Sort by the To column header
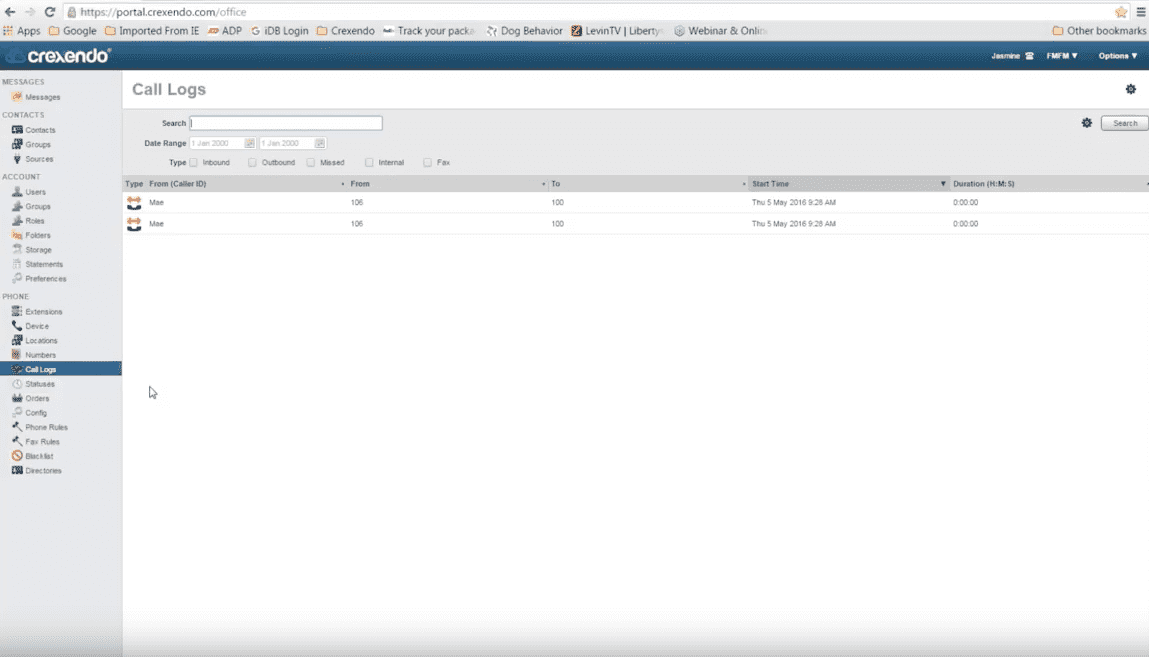Viewport: 1149px width, 657px height. [x=649, y=184]
